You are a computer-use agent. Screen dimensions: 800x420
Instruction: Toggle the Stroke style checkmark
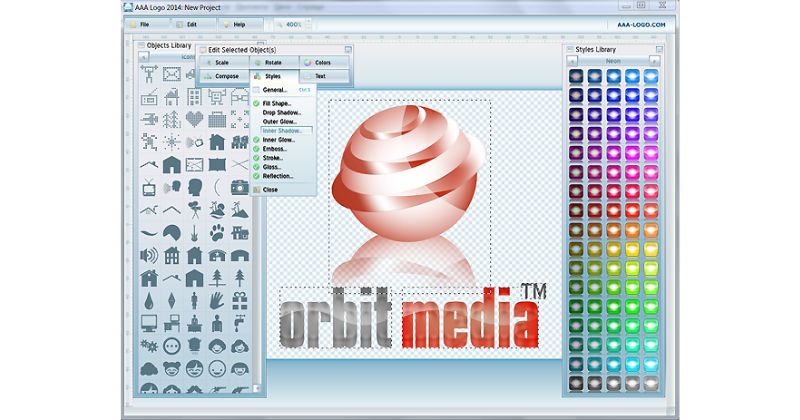[x=257, y=158]
